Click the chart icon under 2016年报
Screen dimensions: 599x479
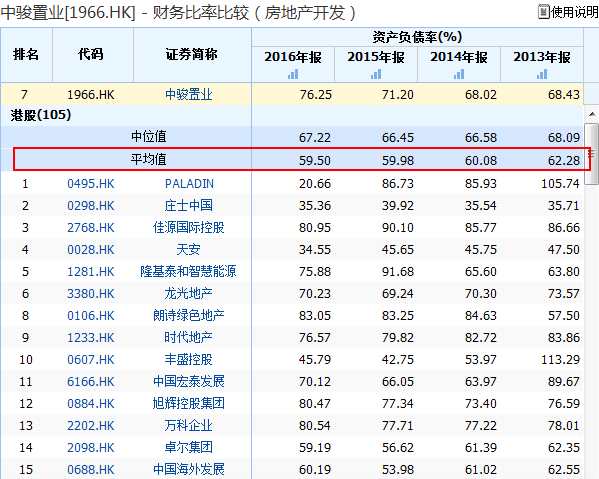[293, 74]
